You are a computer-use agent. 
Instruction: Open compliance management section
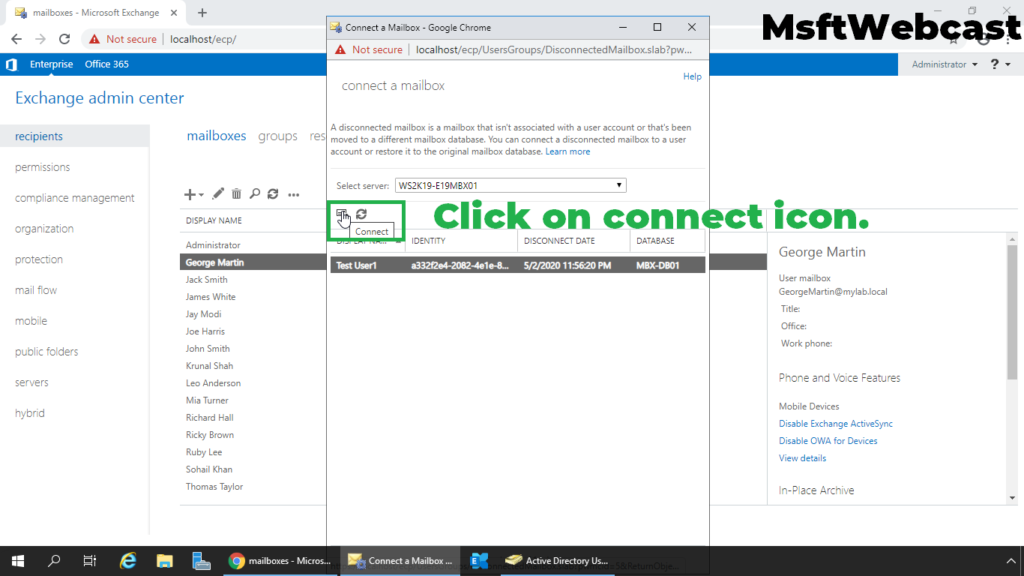(74, 198)
